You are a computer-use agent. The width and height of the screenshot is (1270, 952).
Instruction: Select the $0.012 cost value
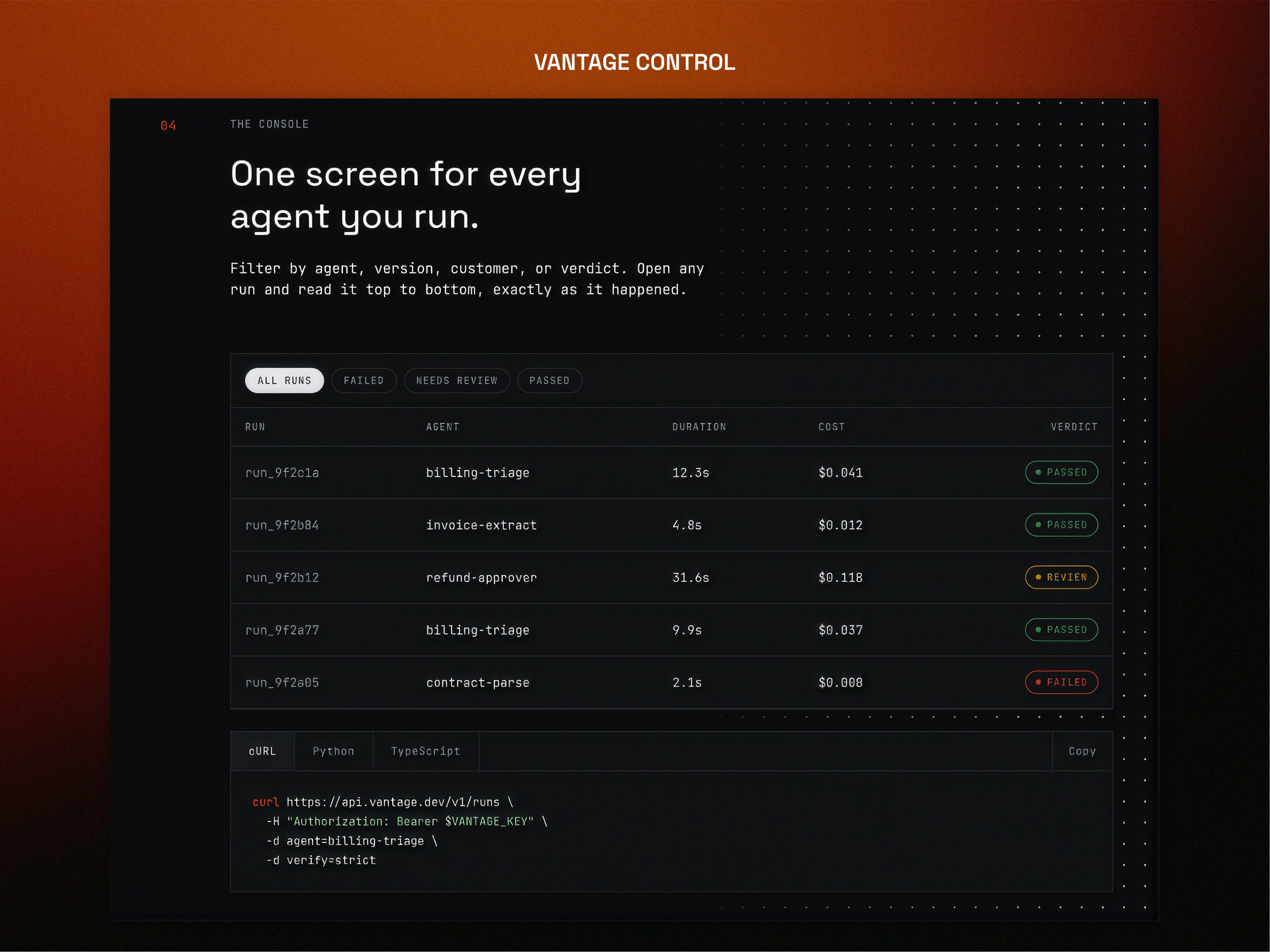point(841,525)
